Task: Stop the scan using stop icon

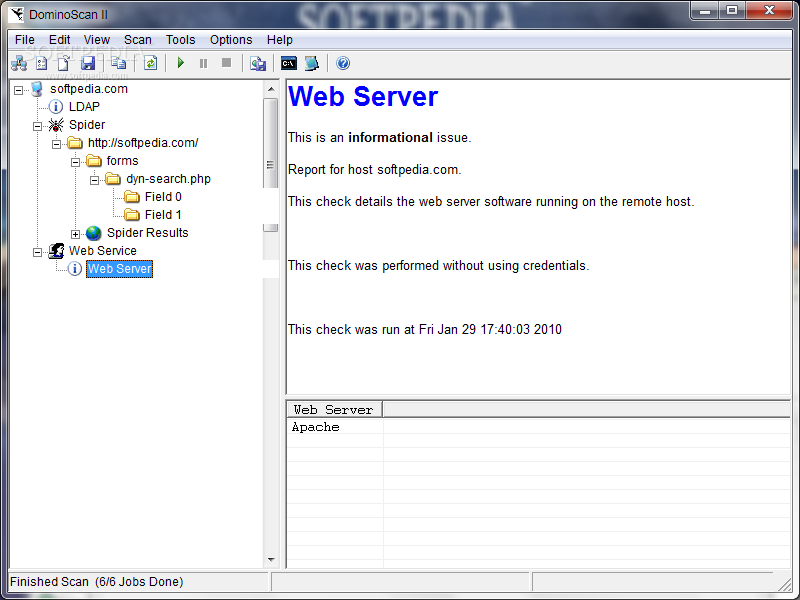Action: [227, 63]
